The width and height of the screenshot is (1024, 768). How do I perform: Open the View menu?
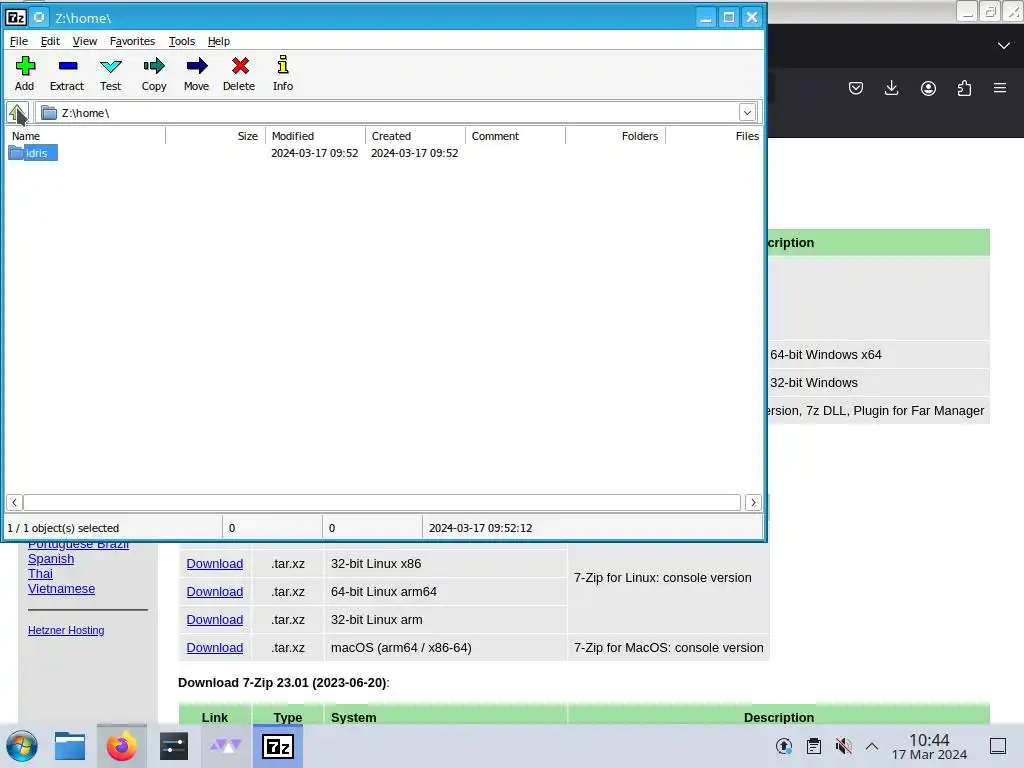point(85,41)
